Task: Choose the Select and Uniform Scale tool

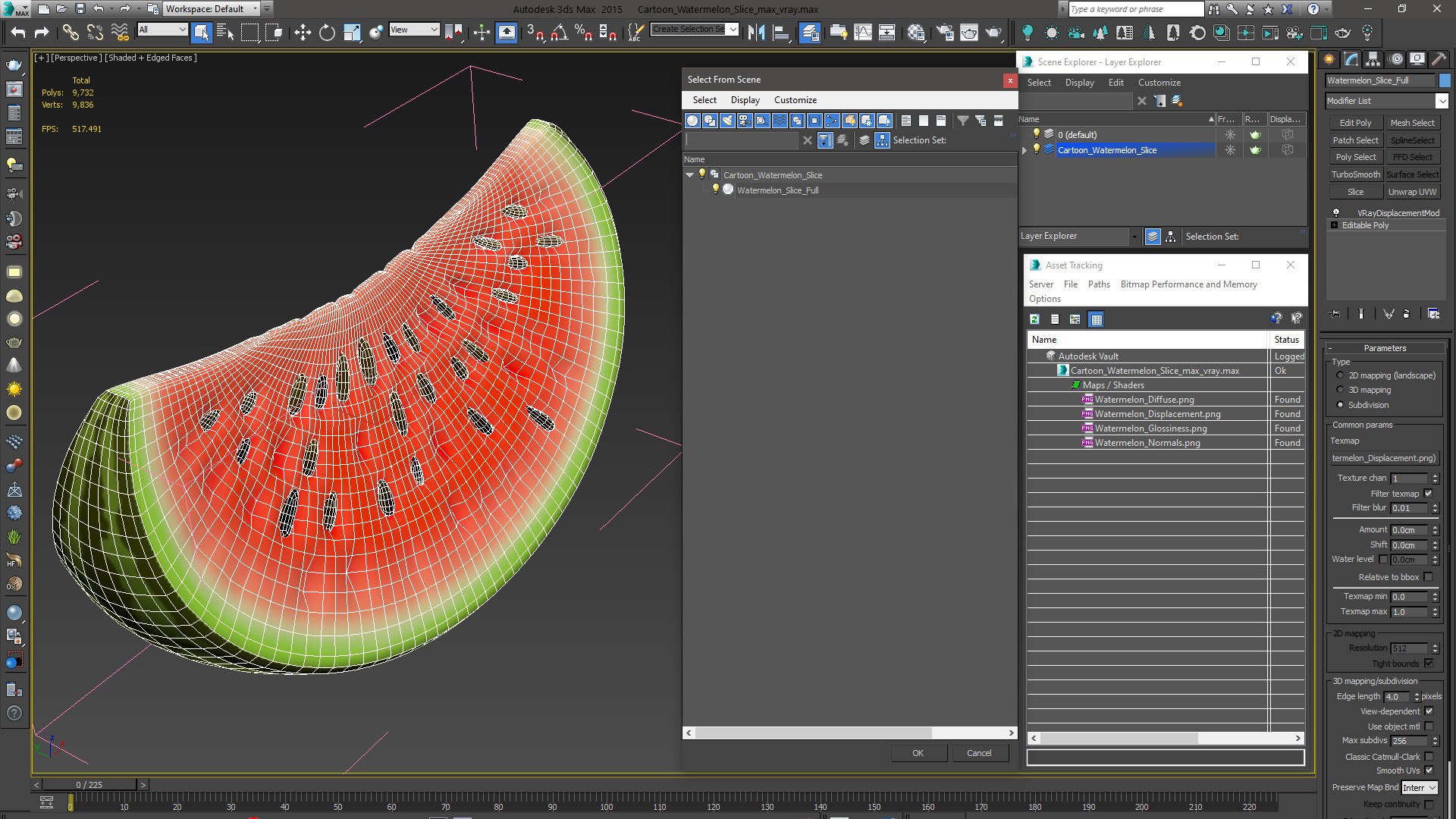Action: point(351,32)
